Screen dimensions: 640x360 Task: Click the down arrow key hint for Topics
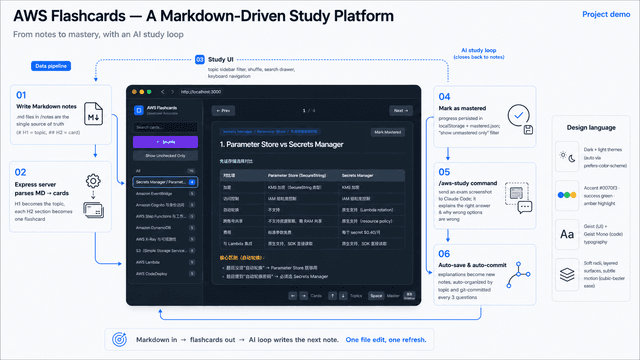343,296
